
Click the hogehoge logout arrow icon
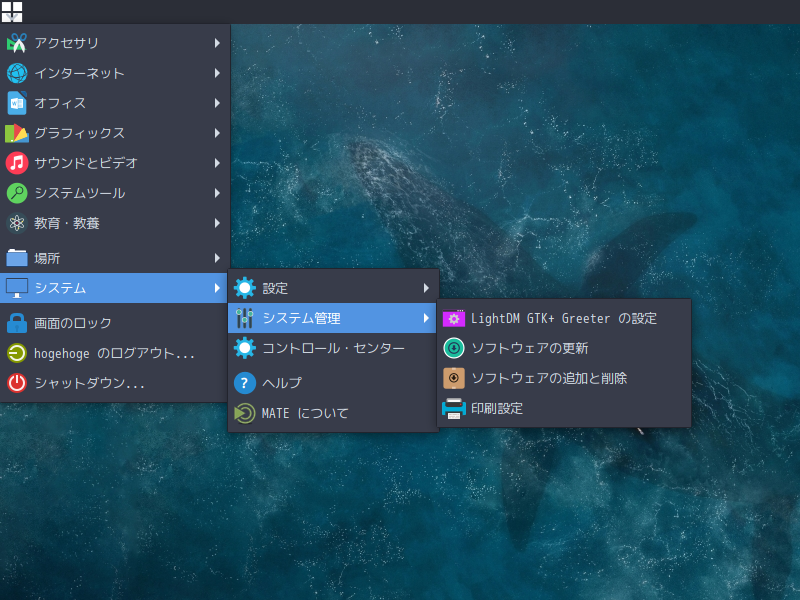point(16,353)
